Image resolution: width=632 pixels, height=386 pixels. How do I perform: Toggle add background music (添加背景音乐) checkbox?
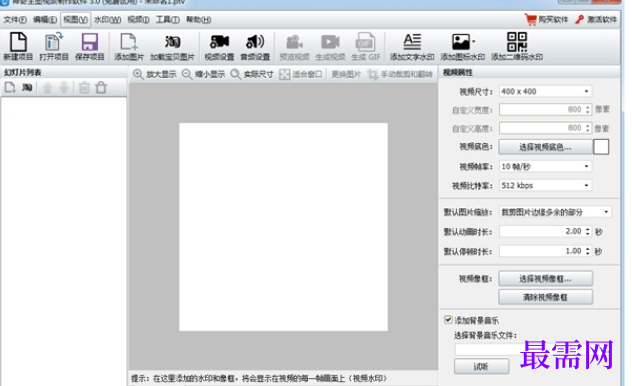click(x=448, y=320)
